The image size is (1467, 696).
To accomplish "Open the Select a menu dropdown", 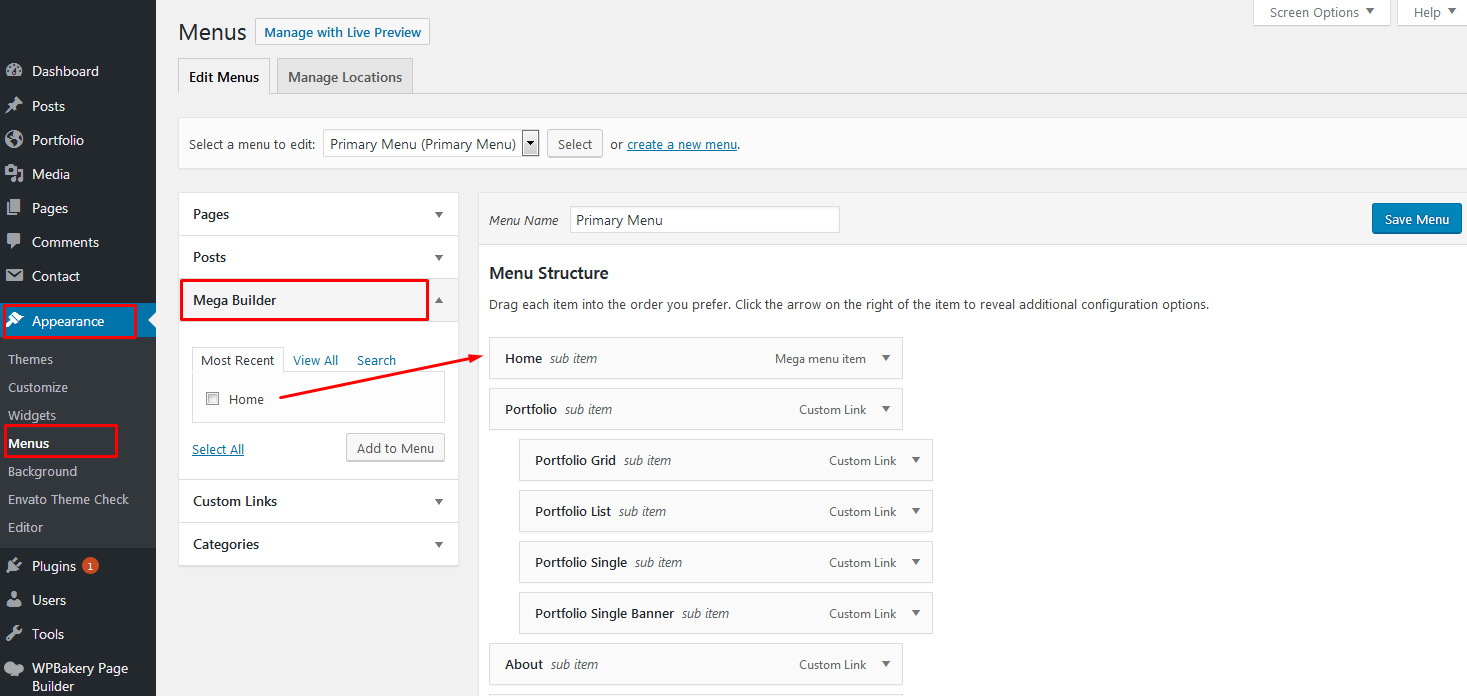I will coord(431,144).
